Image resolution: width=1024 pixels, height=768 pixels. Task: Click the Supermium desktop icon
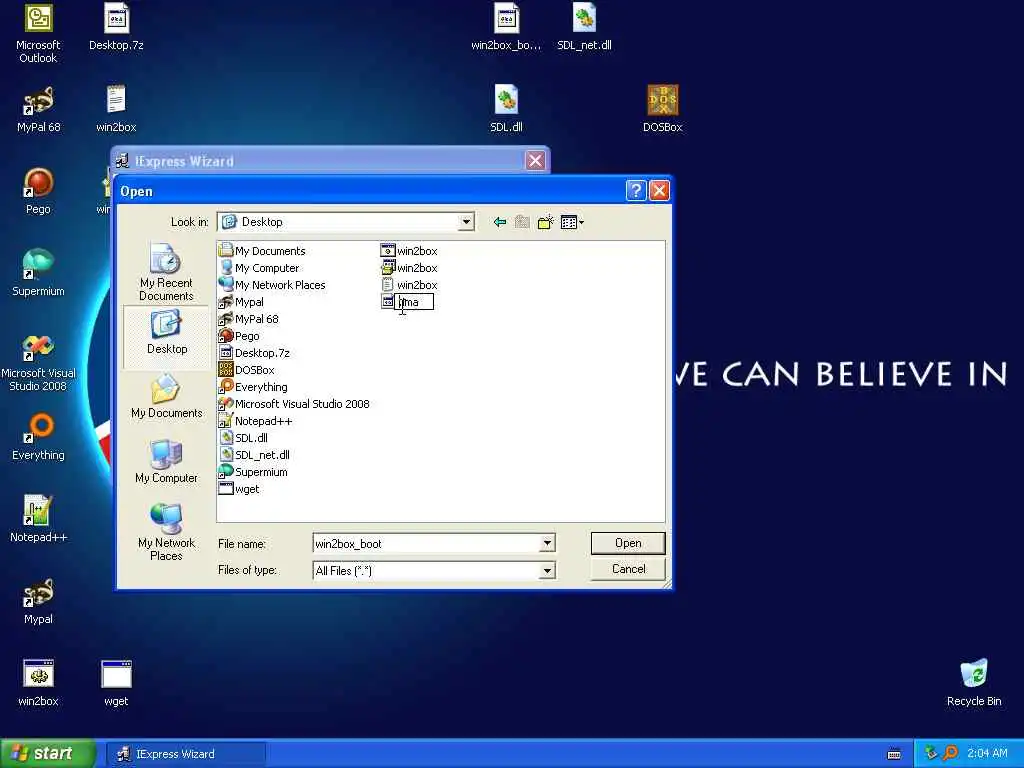38,274
